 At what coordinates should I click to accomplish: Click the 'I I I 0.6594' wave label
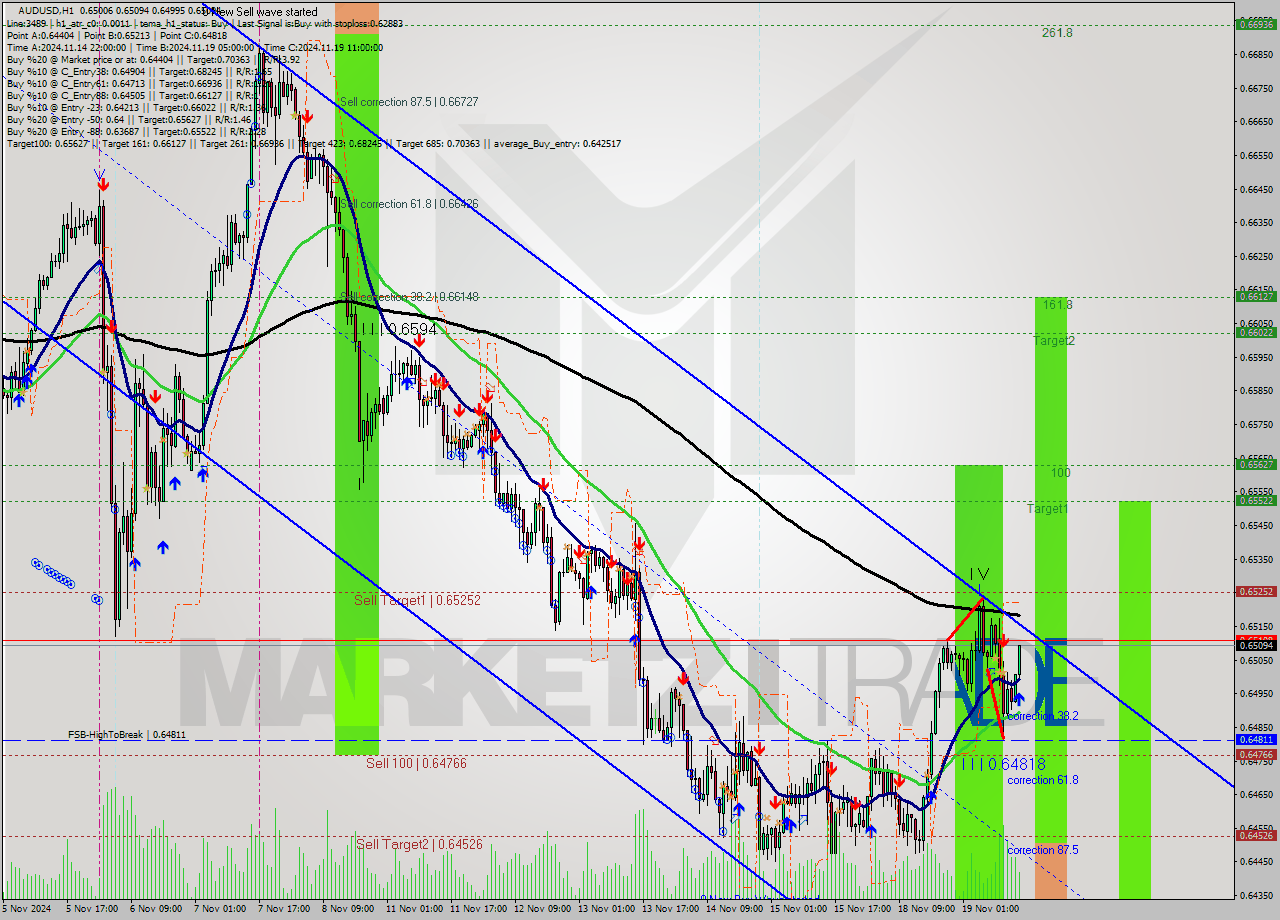click(x=399, y=329)
